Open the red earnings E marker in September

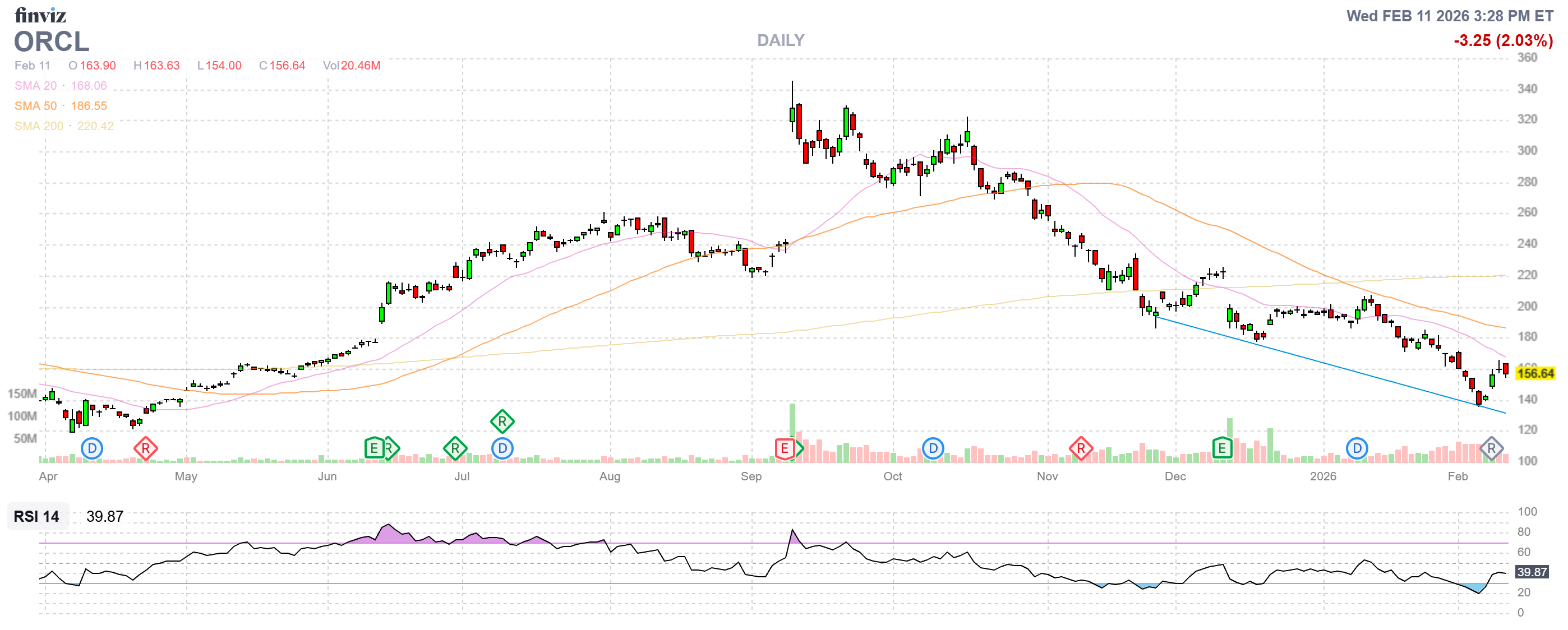(x=785, y=450)
